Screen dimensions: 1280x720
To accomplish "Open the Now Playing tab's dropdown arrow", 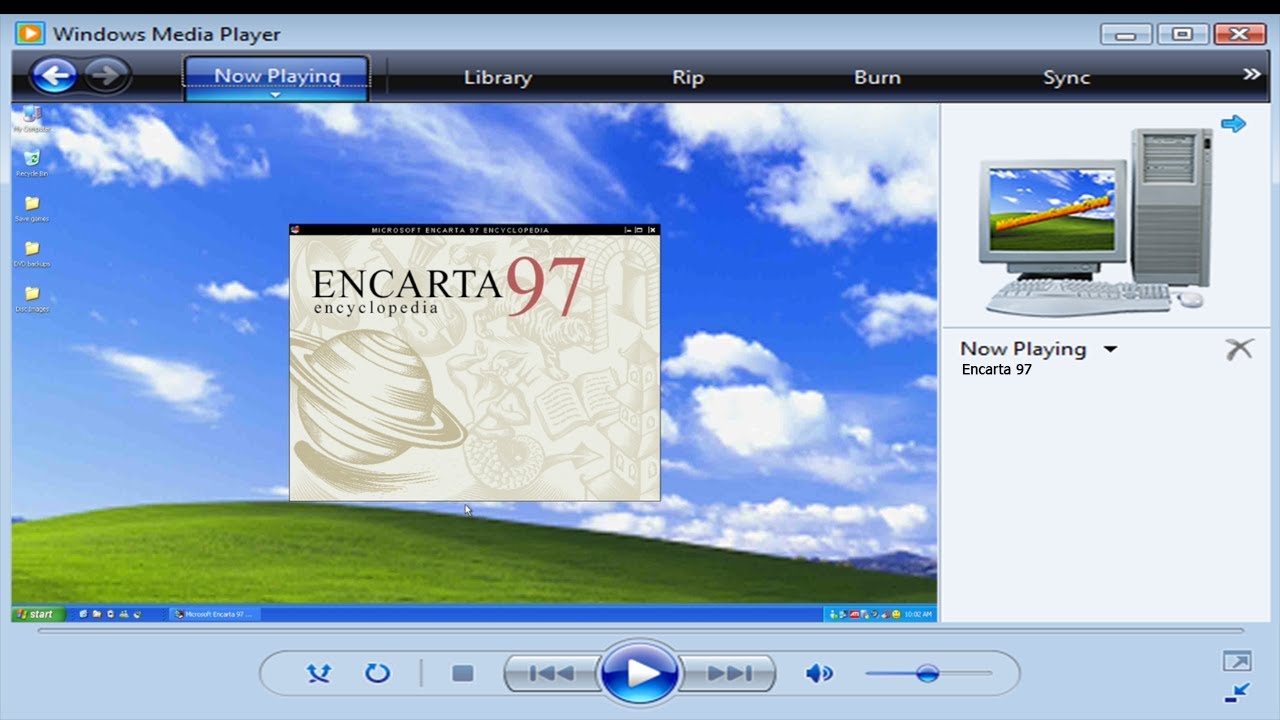I will [277, 96].
